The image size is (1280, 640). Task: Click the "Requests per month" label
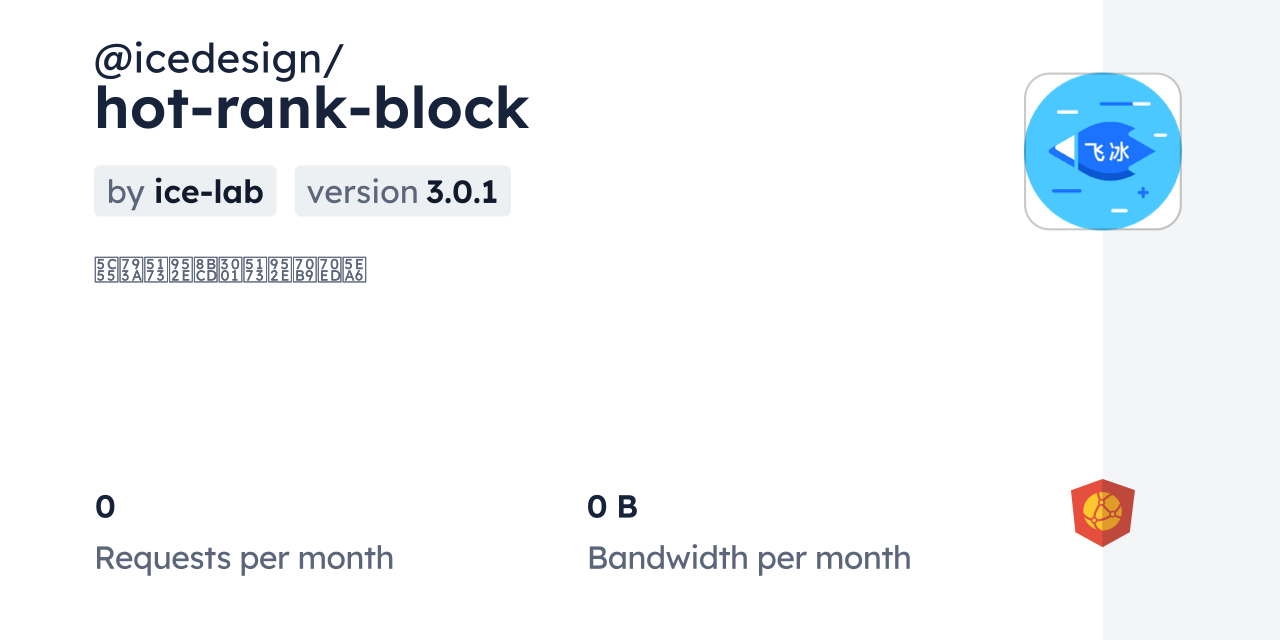coord(244,558)
